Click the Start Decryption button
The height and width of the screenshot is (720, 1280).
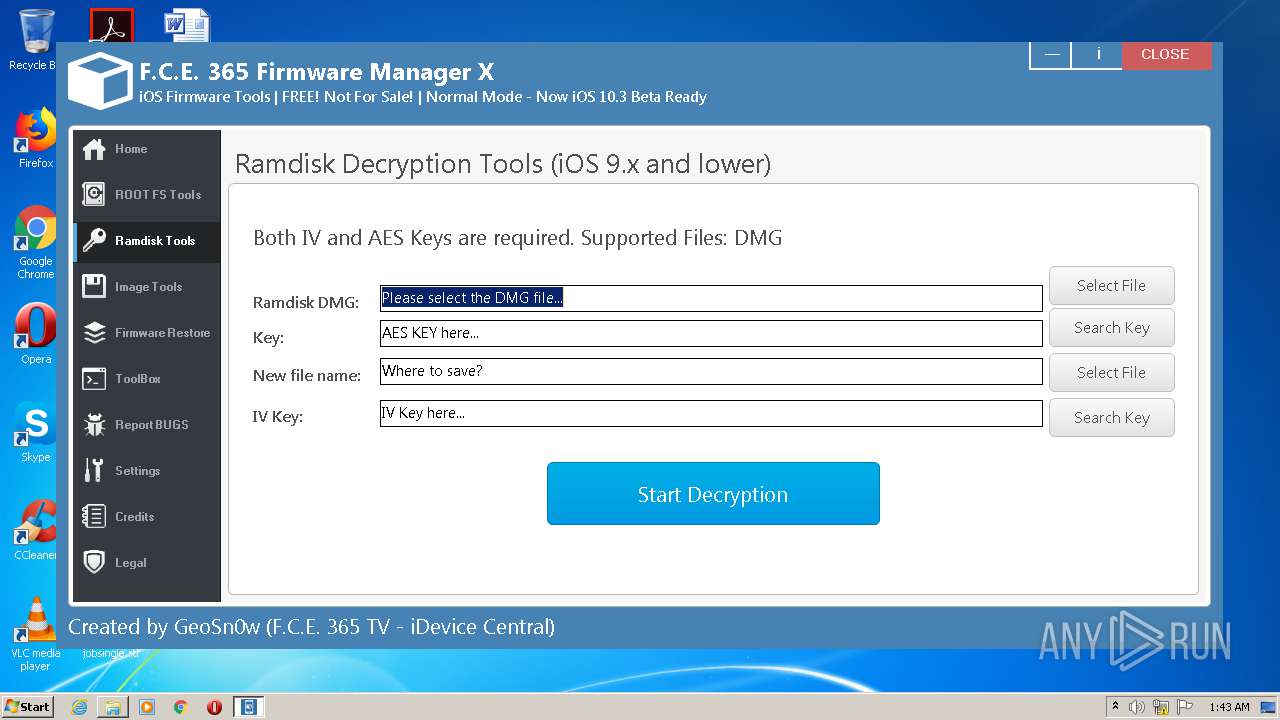click(713, 494)
